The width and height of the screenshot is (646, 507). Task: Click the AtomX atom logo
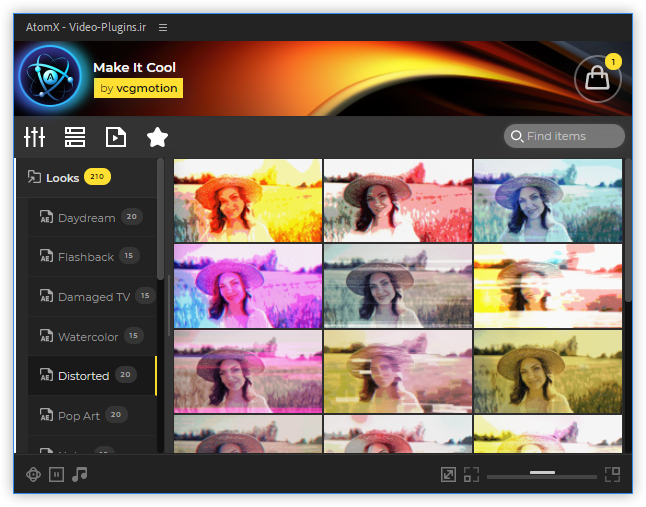click(50, 77)
